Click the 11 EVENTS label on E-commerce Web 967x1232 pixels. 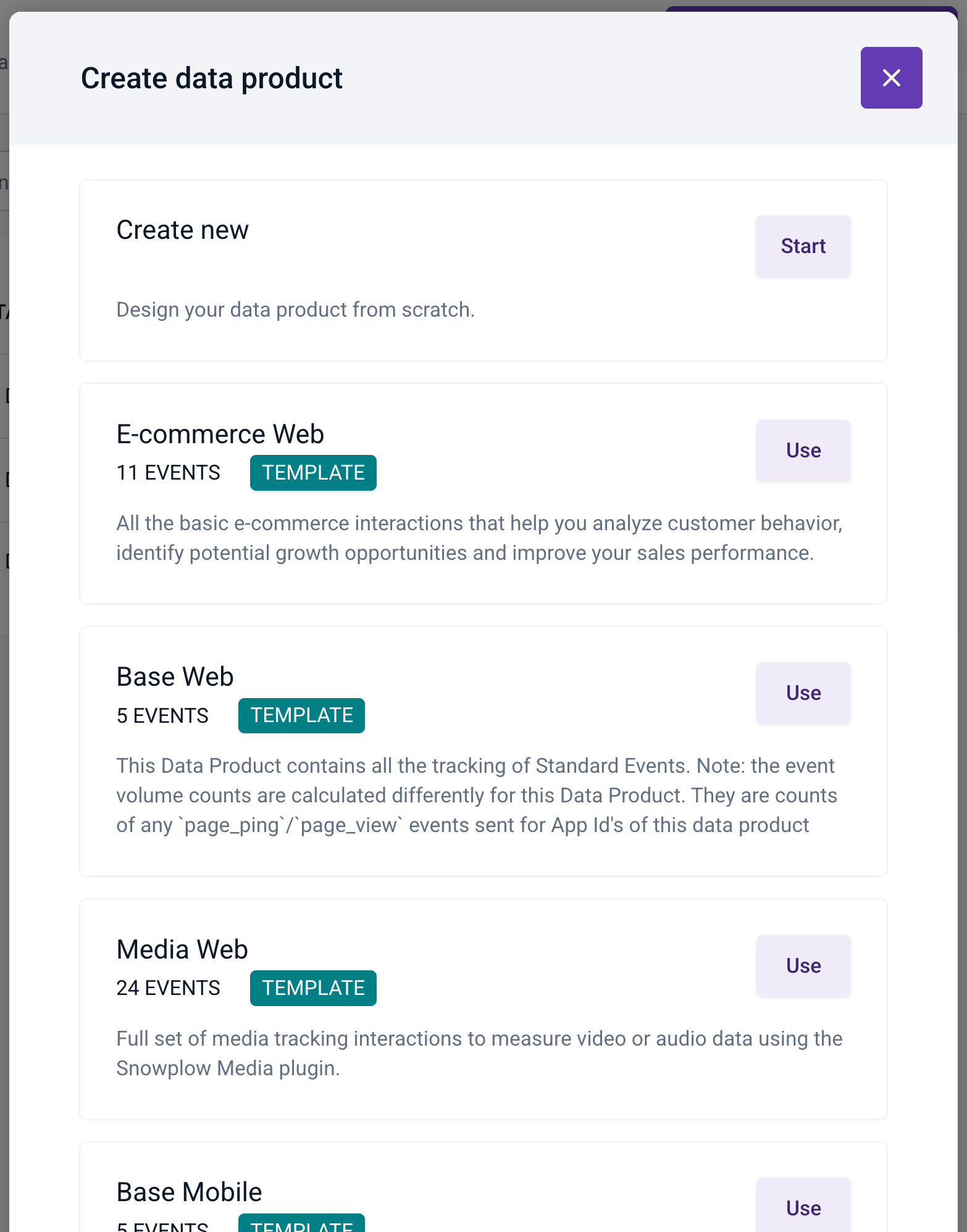168,472
